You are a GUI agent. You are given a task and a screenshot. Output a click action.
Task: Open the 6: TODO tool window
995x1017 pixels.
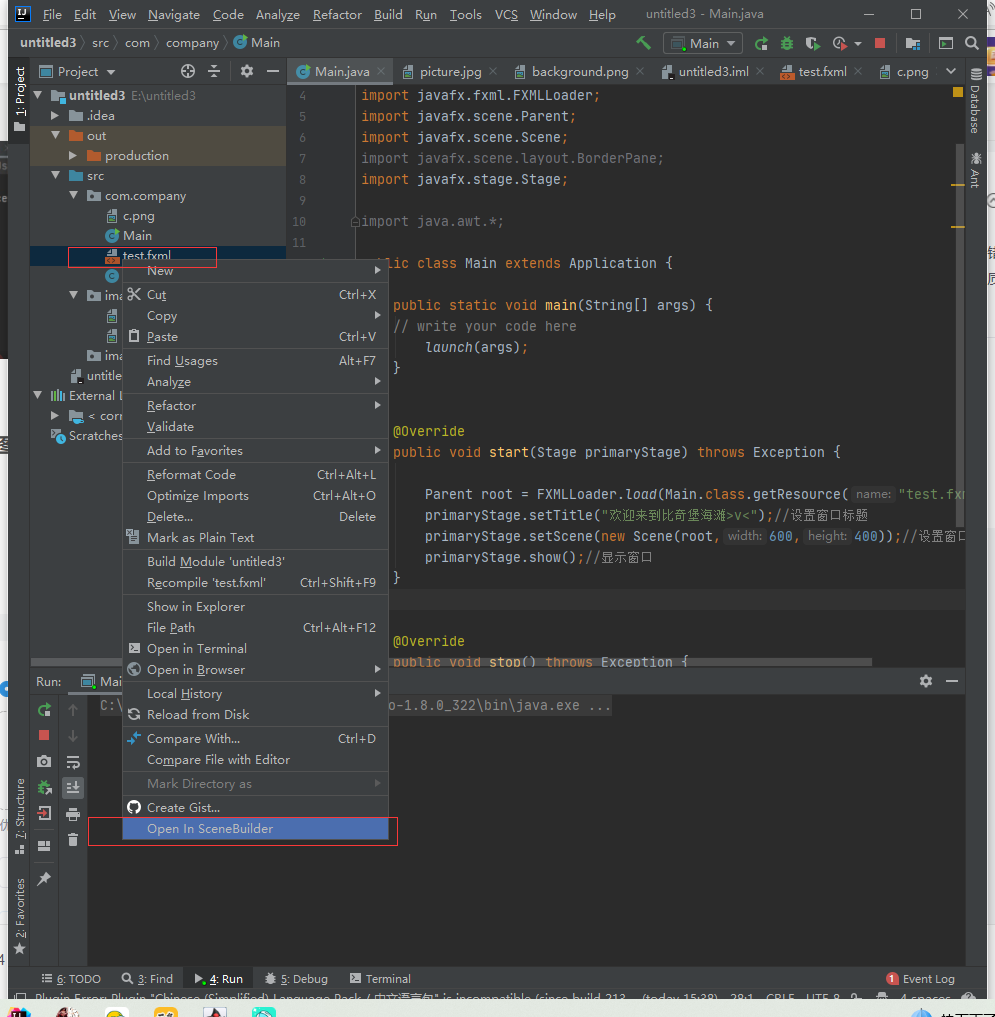[70, 978]
